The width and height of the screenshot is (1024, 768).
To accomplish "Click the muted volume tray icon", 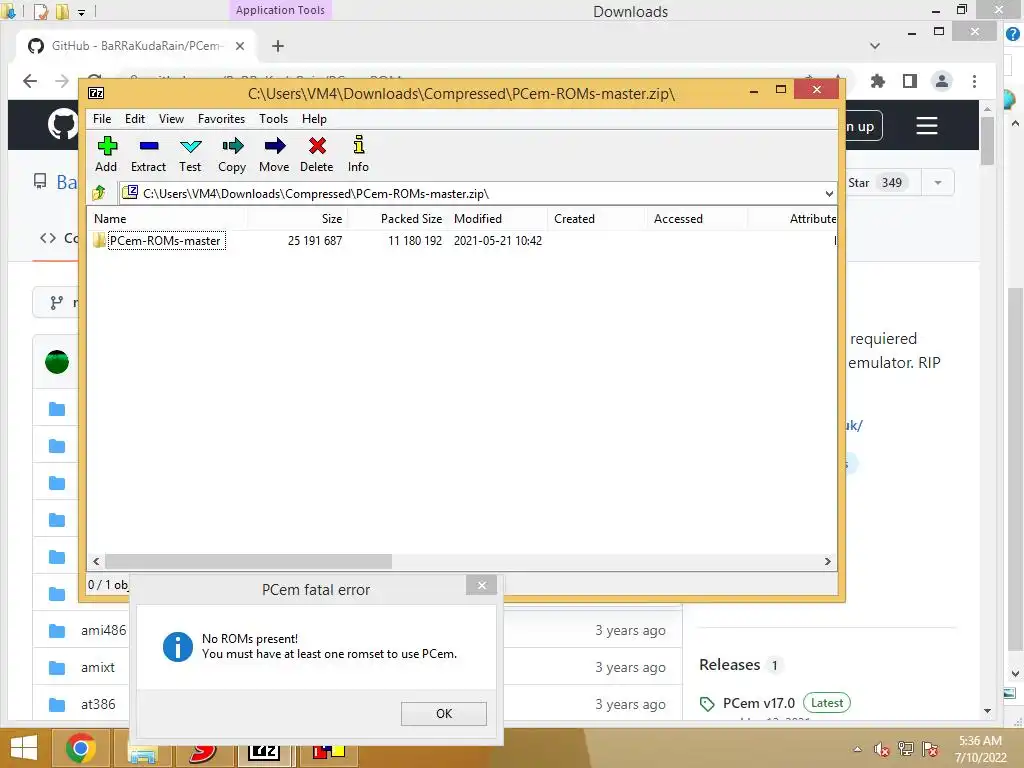I will (x=882, y=749).
